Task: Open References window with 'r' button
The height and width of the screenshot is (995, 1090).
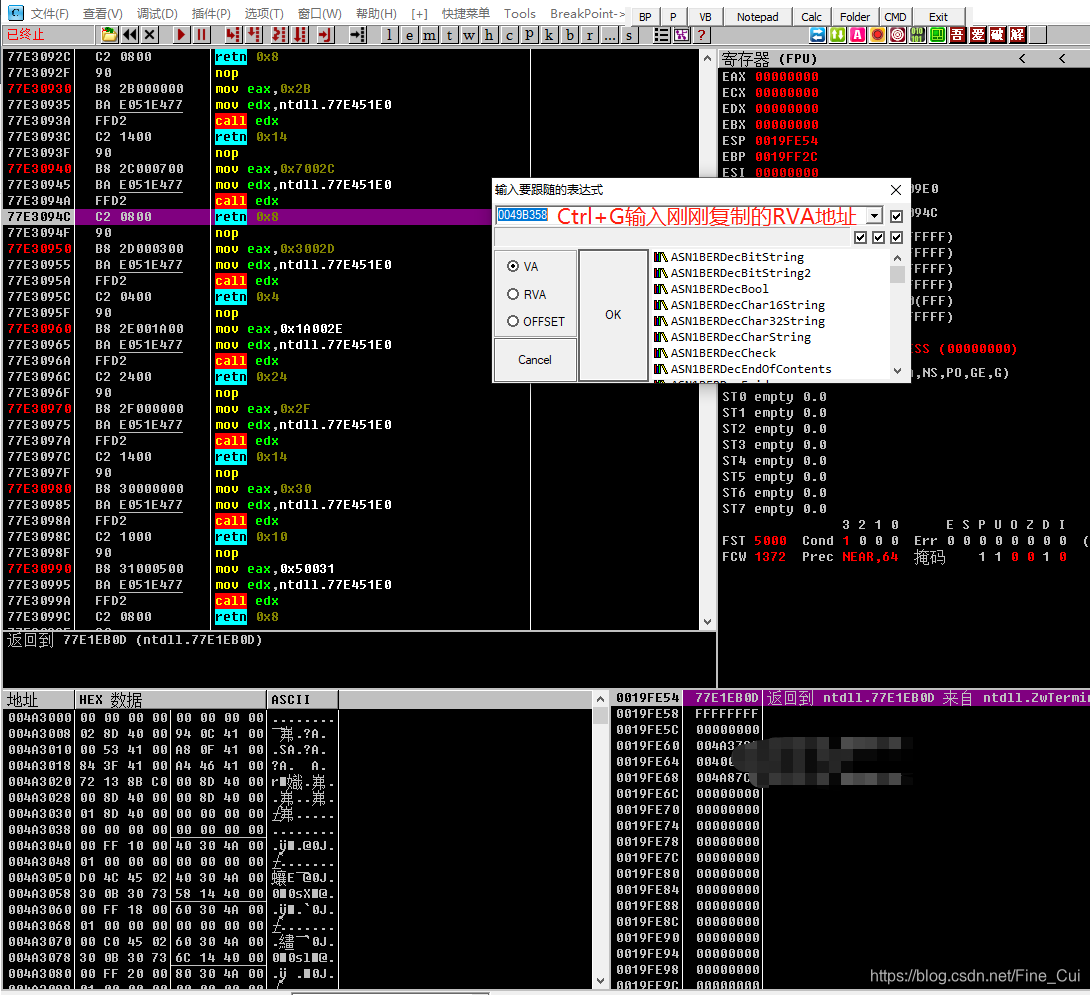Action: [x=589, y=35]
